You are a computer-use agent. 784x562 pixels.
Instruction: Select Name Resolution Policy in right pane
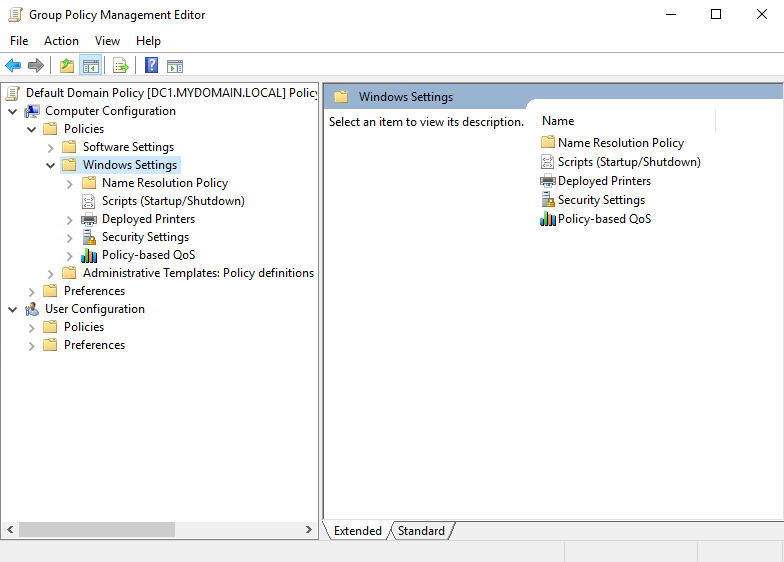click(620, 143)
